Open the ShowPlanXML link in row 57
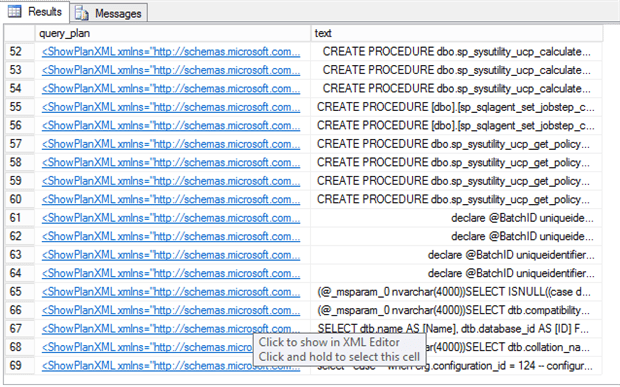Viewport: 620px width, 387px height. pyautogui.click(x=171, y=144)
